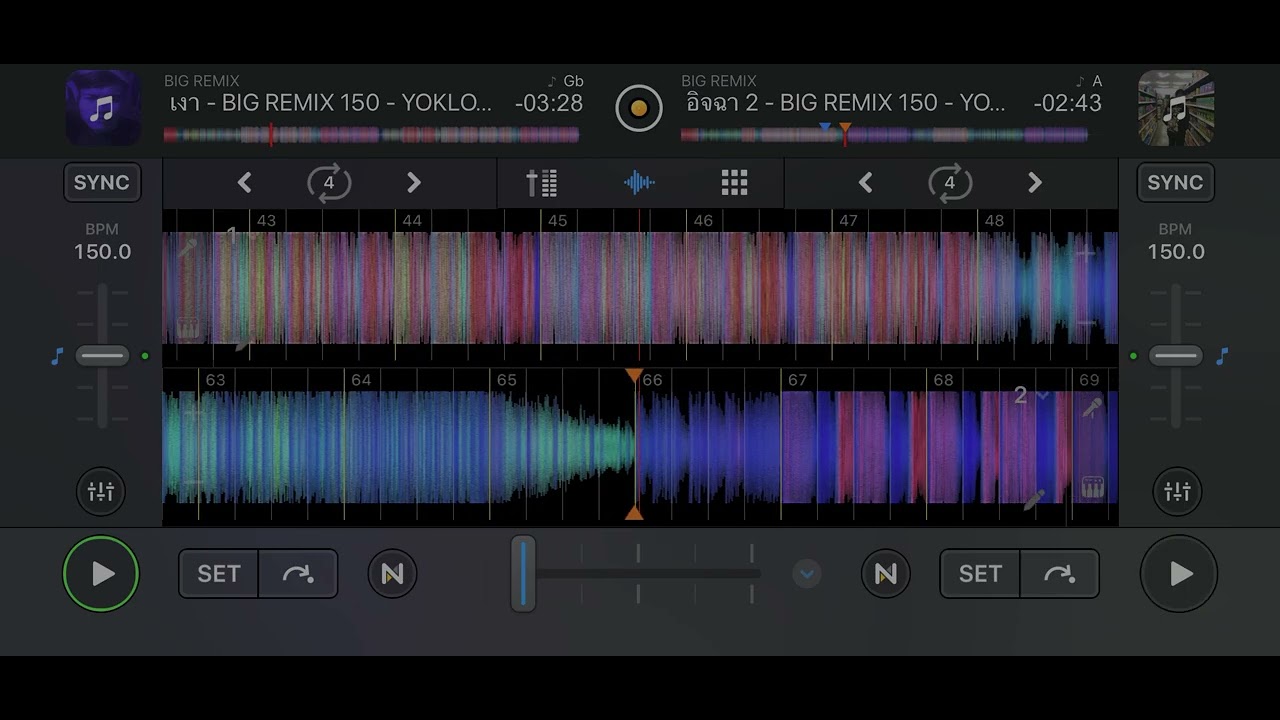Toggle SYNC on the right deck
This screenshot has width=1280, height=720.
(x=1175, y=182)
